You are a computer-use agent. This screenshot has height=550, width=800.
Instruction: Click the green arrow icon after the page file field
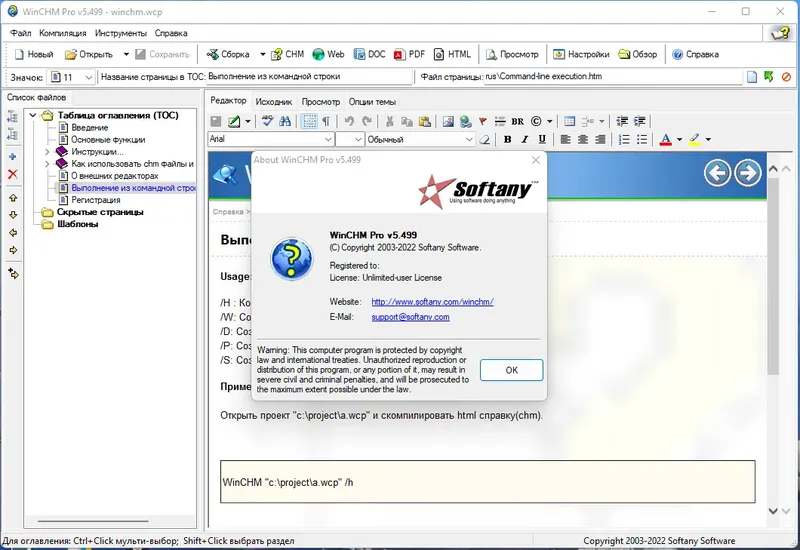click(768, 77)
